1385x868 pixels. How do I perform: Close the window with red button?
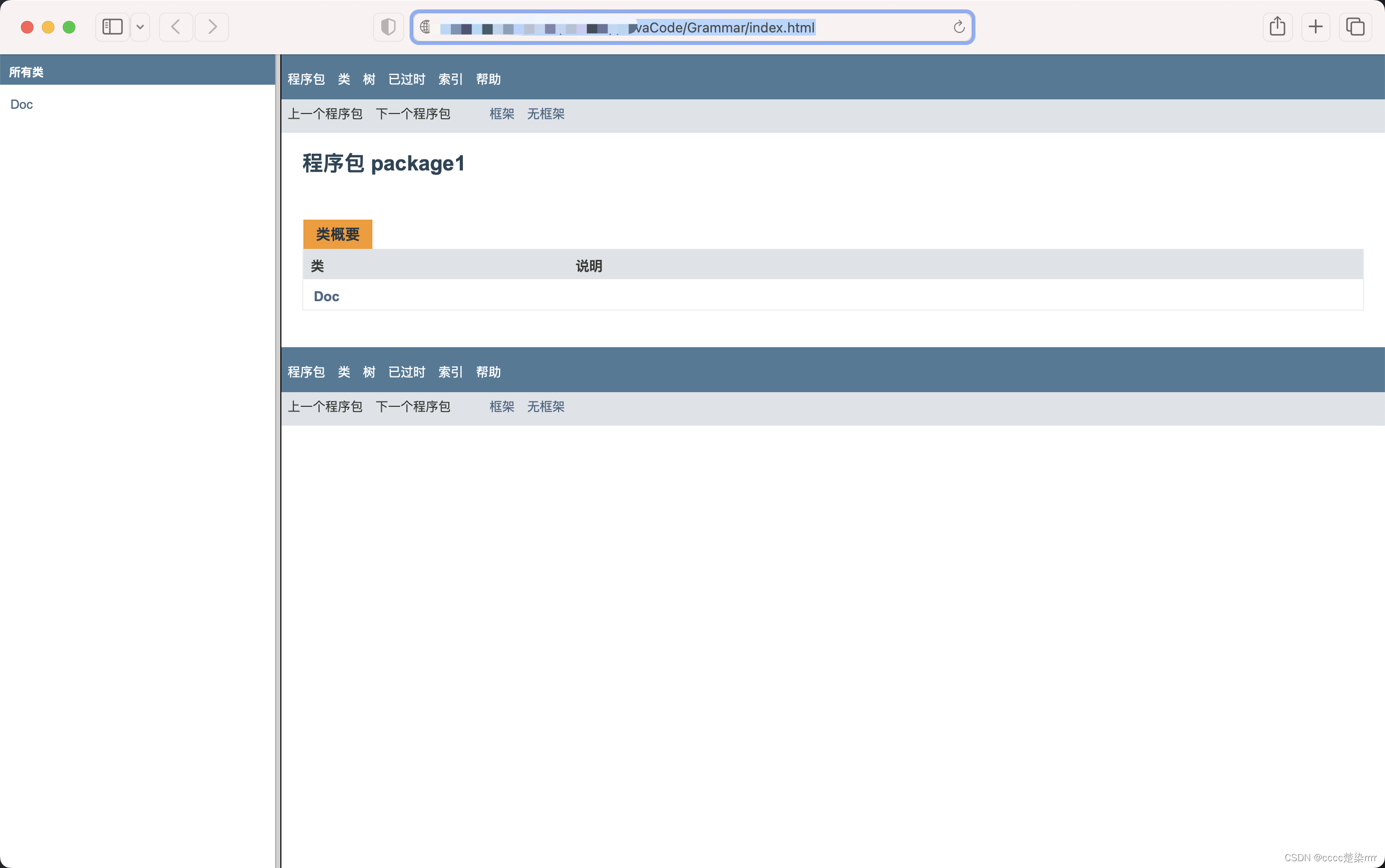click(x=27, y=27)
